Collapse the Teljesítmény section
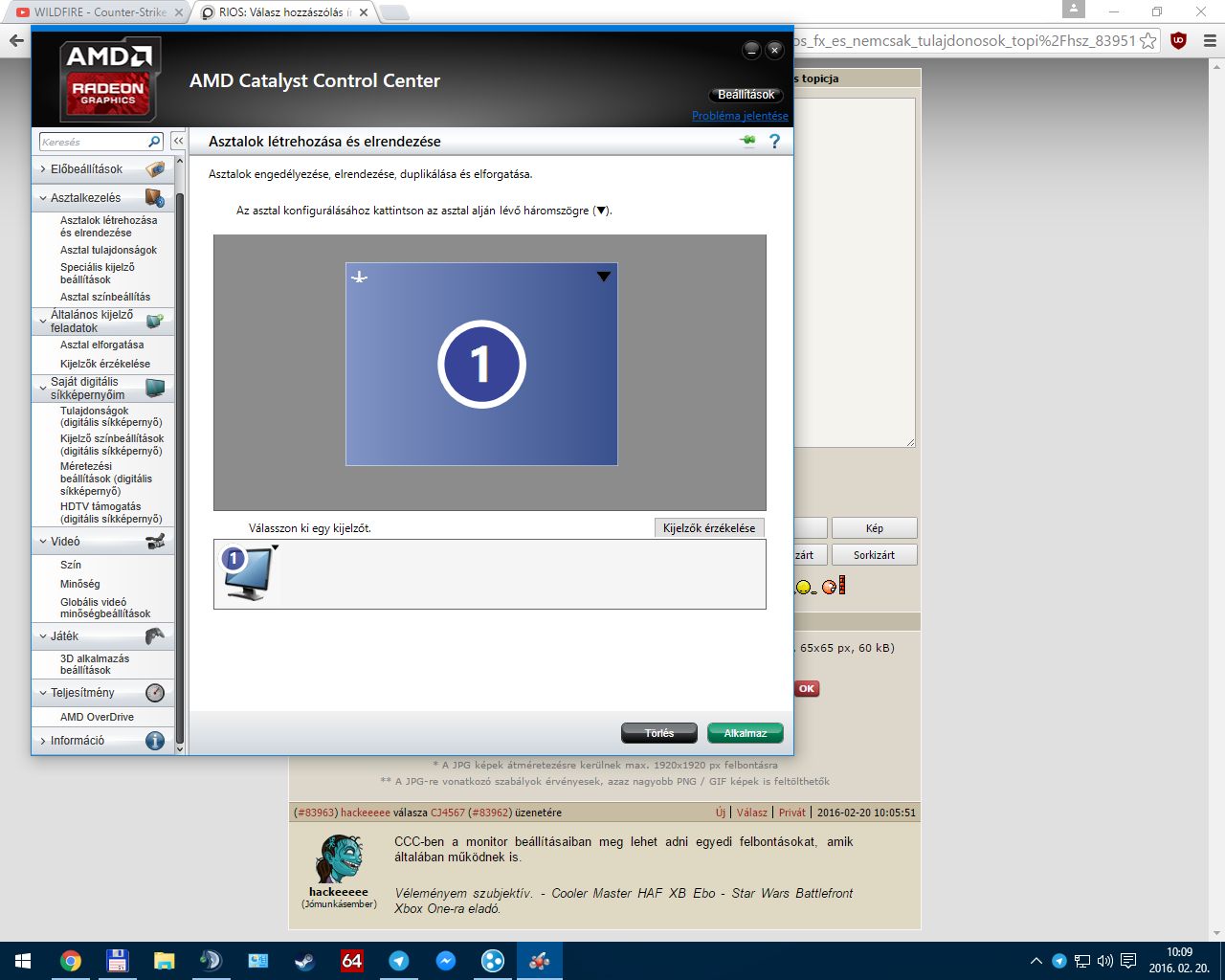The image size is (1225, 980). pyautogui.click(x=43, y=693)
